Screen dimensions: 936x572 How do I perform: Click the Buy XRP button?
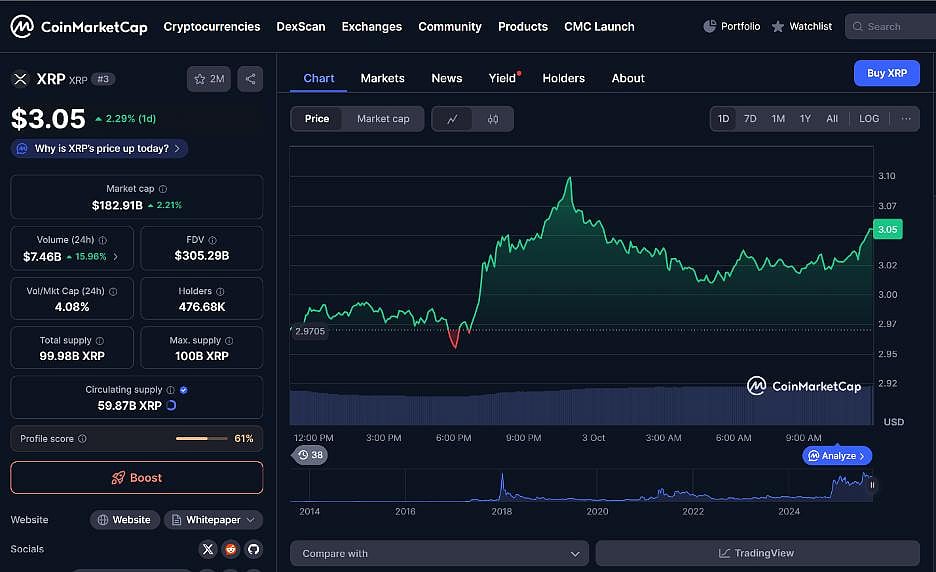tap(886, 73)
